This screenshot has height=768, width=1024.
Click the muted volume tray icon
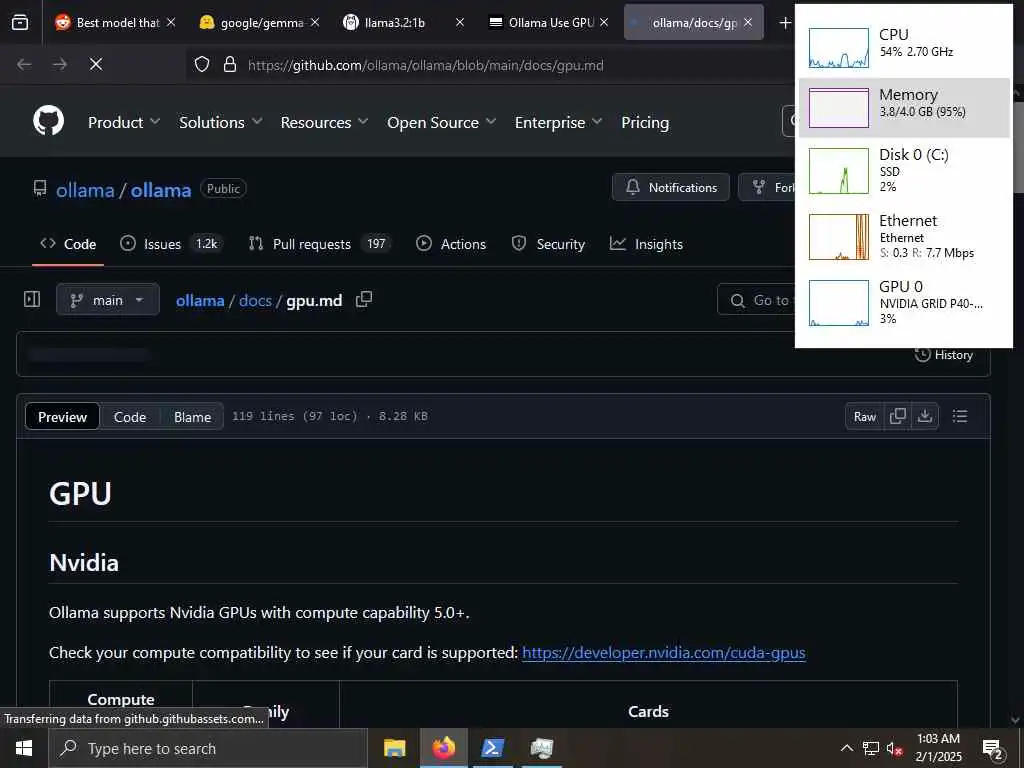[895, 748]
